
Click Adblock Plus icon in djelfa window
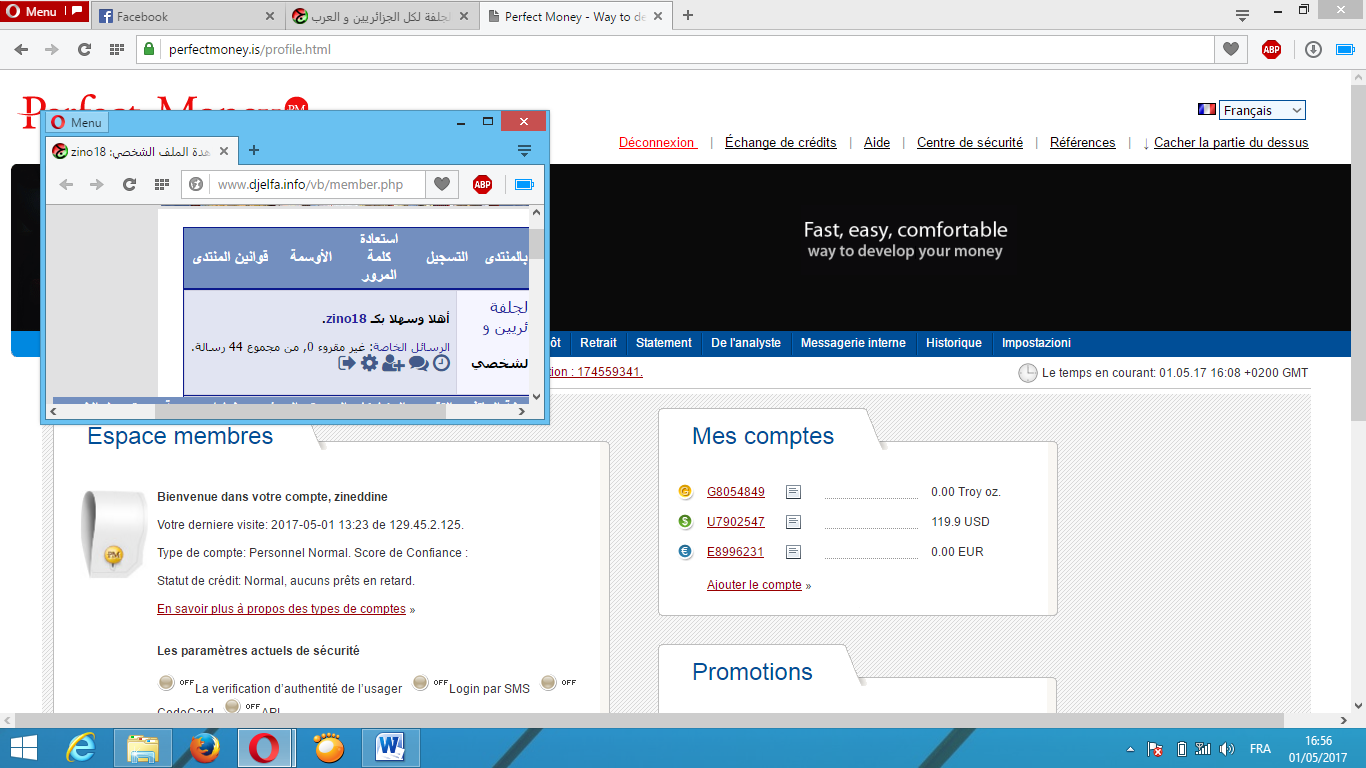[482, 184]
